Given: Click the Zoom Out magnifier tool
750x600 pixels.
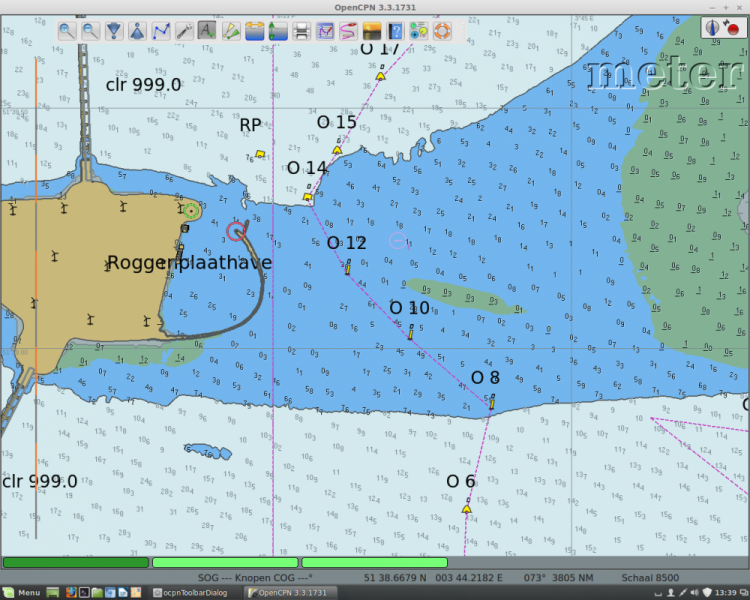Looking at the screenshot, I should pyautogui.click(x=90, y=31).
